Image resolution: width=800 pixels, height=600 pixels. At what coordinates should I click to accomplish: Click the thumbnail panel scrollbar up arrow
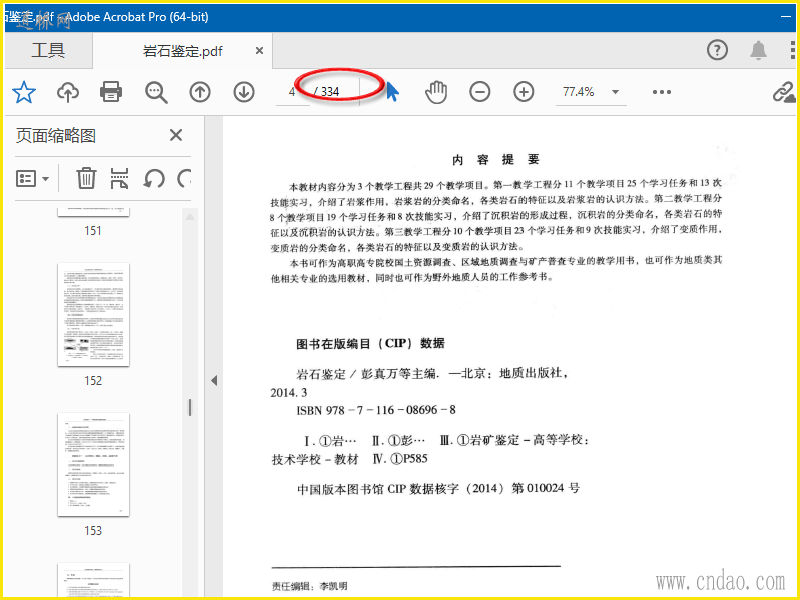click(x=190, y=217)
